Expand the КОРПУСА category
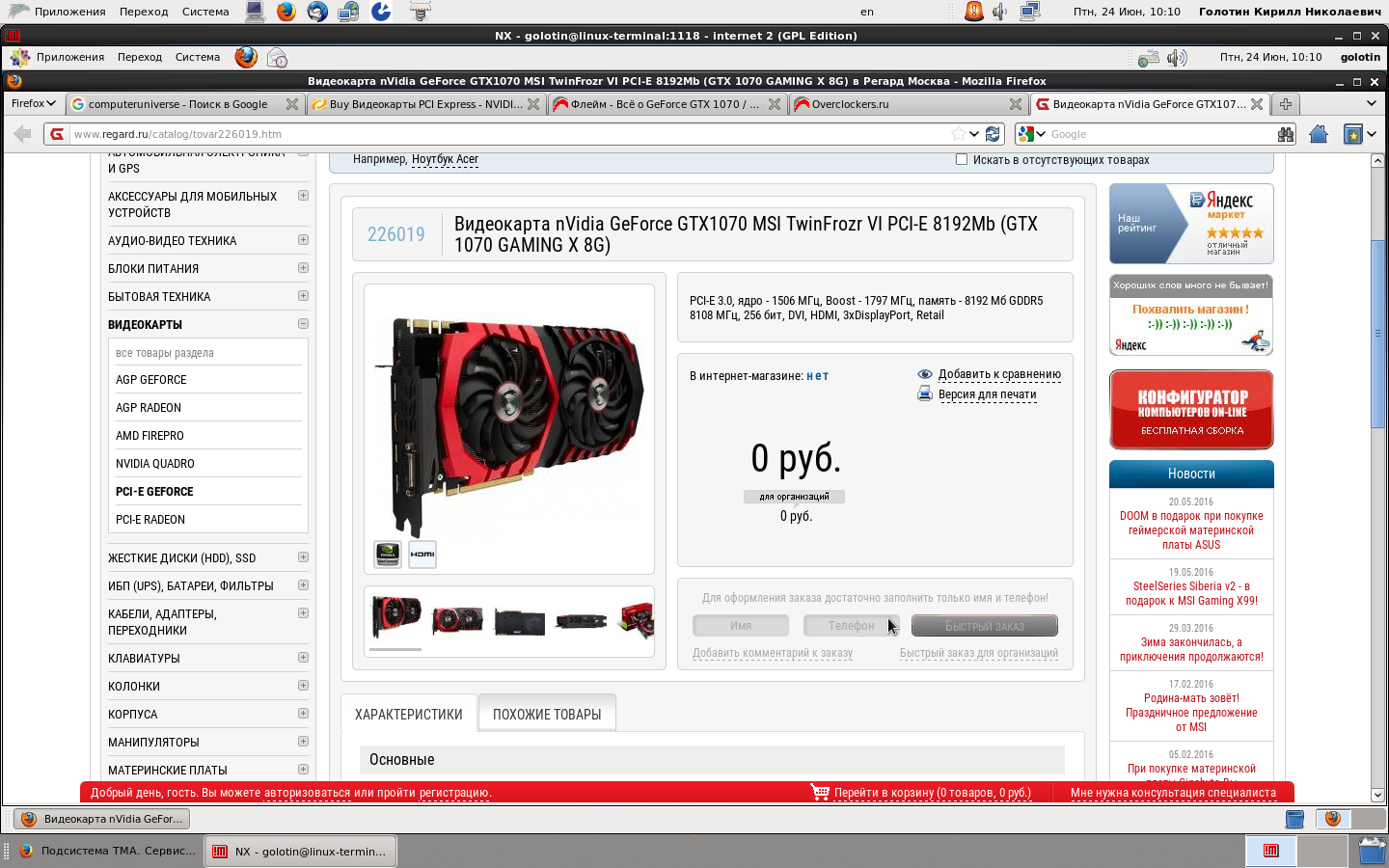Viewport: 1389px width, 868px height. point(303,714)
